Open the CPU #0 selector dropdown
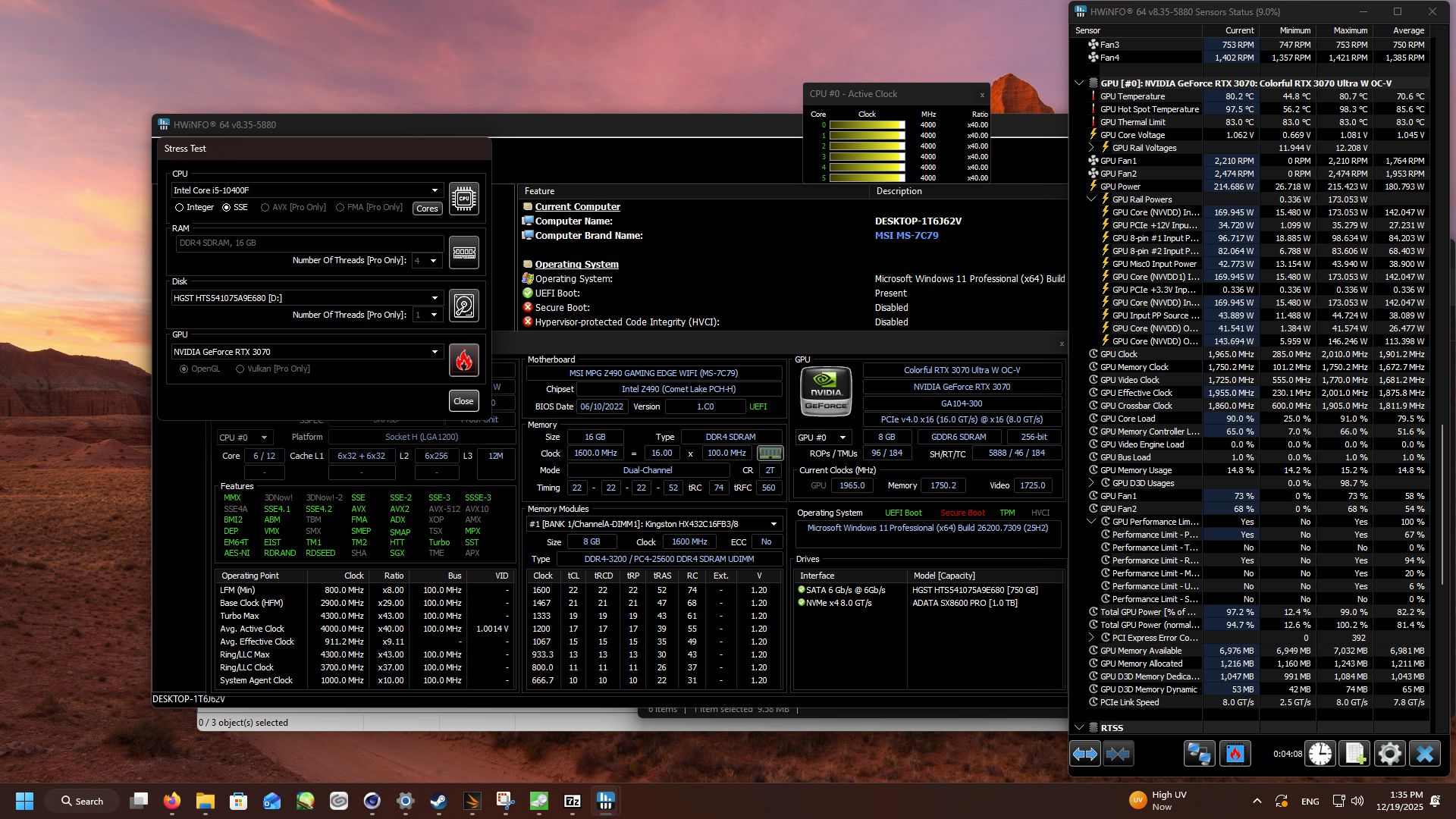This screenshot has width=1456, height=819. point(244,438)
